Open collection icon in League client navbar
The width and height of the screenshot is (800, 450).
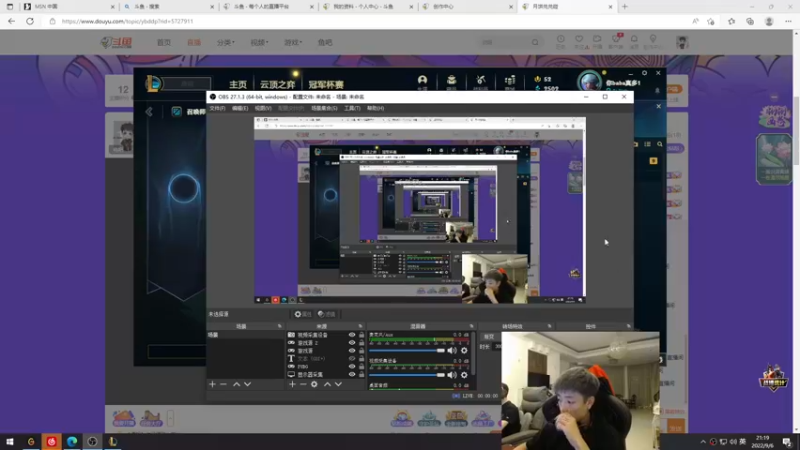point(452,81)
